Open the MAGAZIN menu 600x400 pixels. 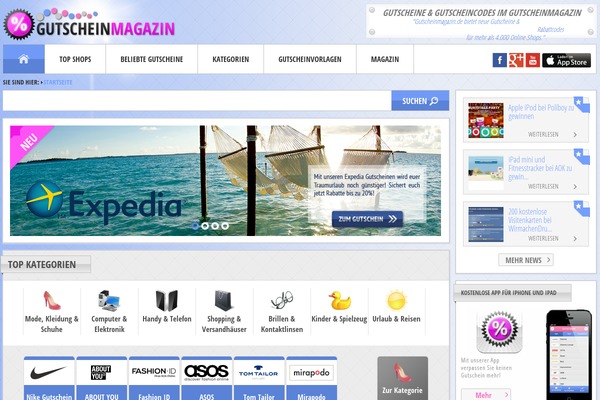[385, 59]
